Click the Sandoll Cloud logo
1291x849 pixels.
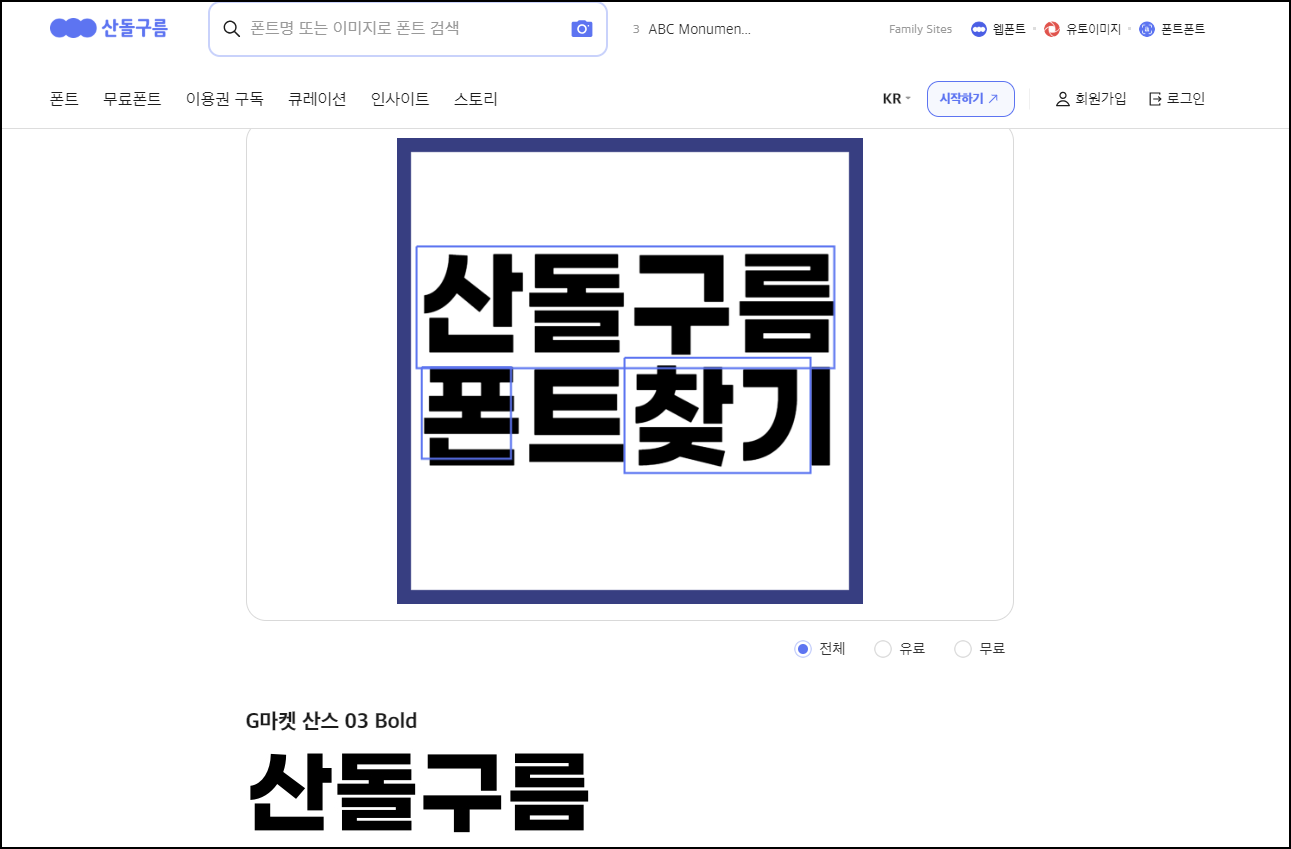coord(109,28)
